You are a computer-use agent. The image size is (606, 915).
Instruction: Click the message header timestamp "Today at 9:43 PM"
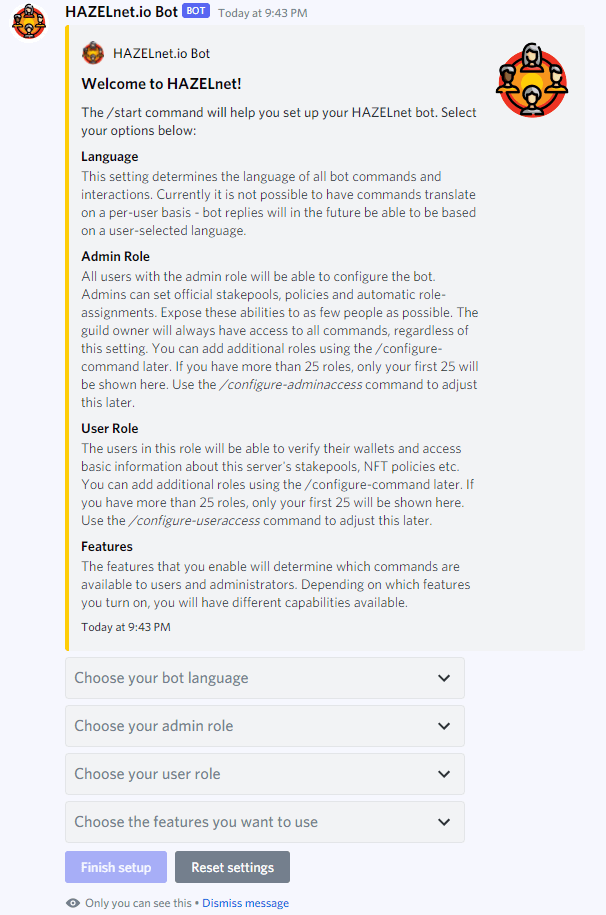(263, 13)
